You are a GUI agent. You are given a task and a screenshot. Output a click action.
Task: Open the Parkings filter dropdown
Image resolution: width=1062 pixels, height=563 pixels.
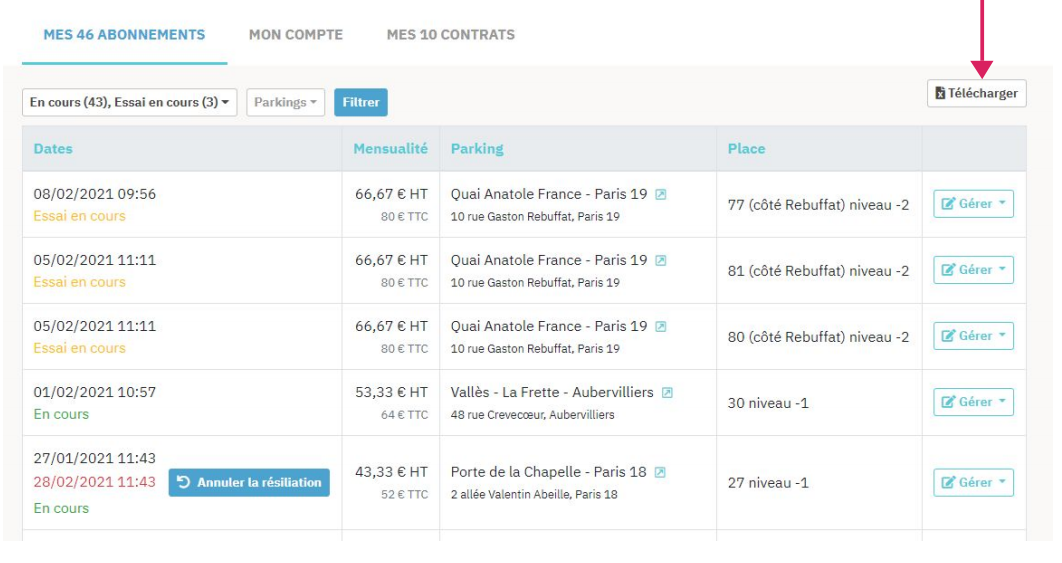[x=285, y=102]
